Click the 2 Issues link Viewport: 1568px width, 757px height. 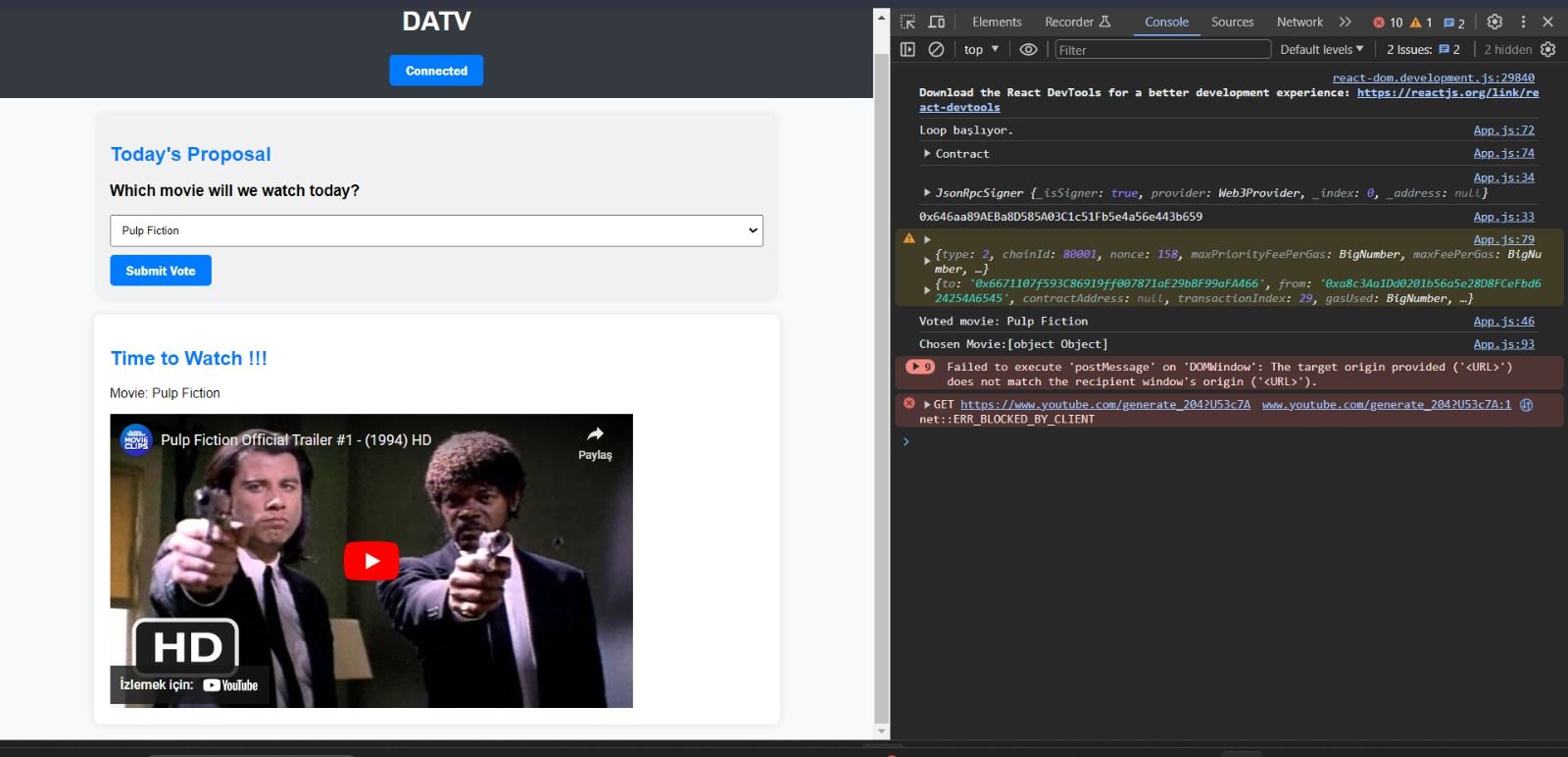pyautogui.click(x=1423, y=49)
